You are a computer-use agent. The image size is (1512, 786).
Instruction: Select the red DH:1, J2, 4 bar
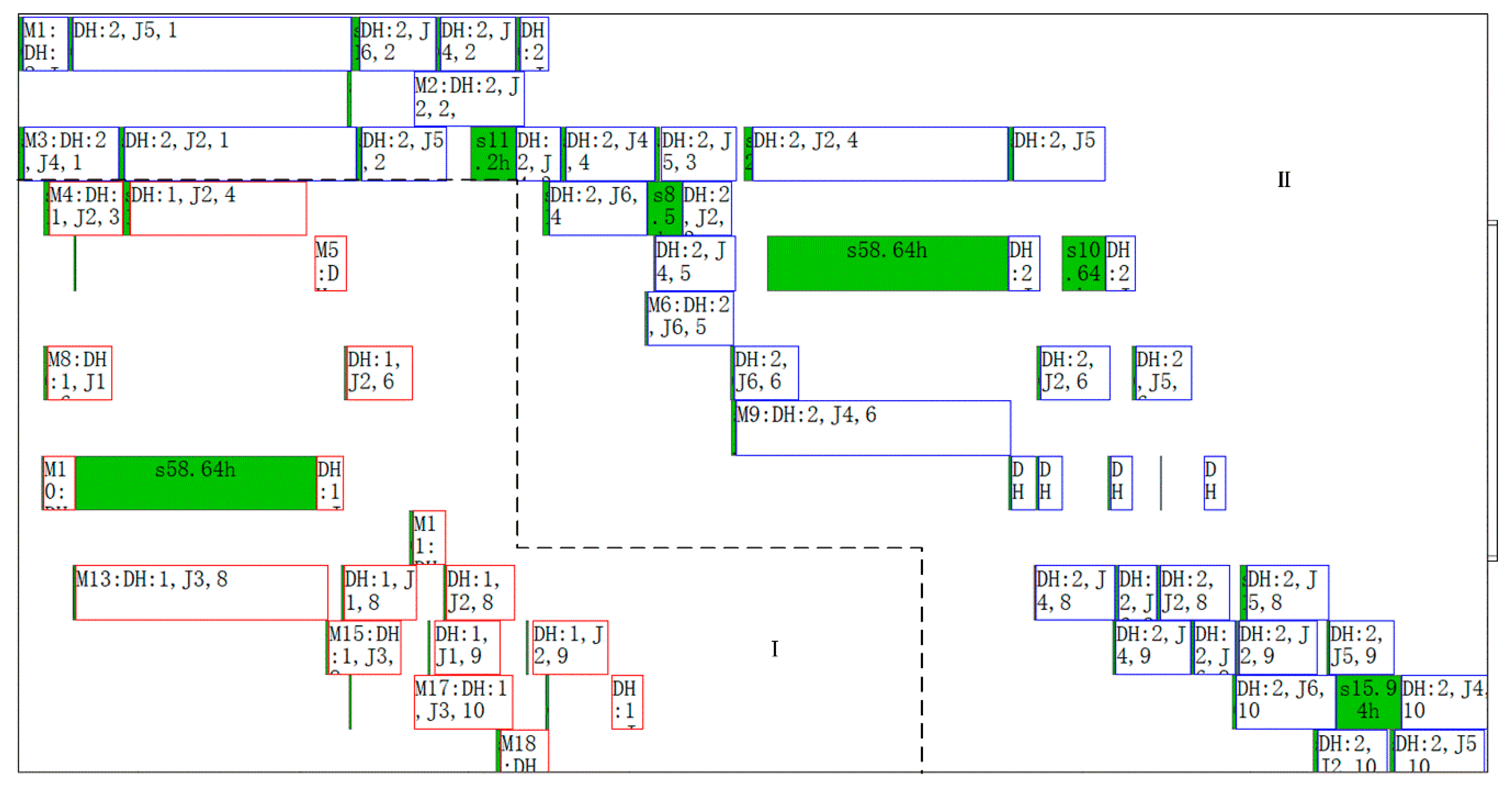click(x=218, y=209)
